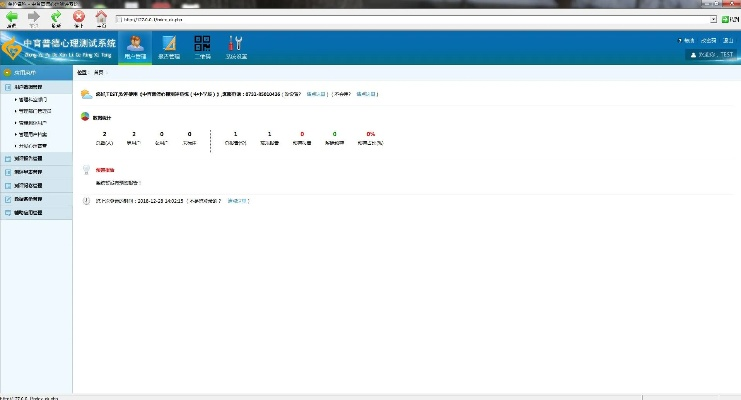Open the QR code icon module
Screen dimensions: 741x400
coord(202,46)
